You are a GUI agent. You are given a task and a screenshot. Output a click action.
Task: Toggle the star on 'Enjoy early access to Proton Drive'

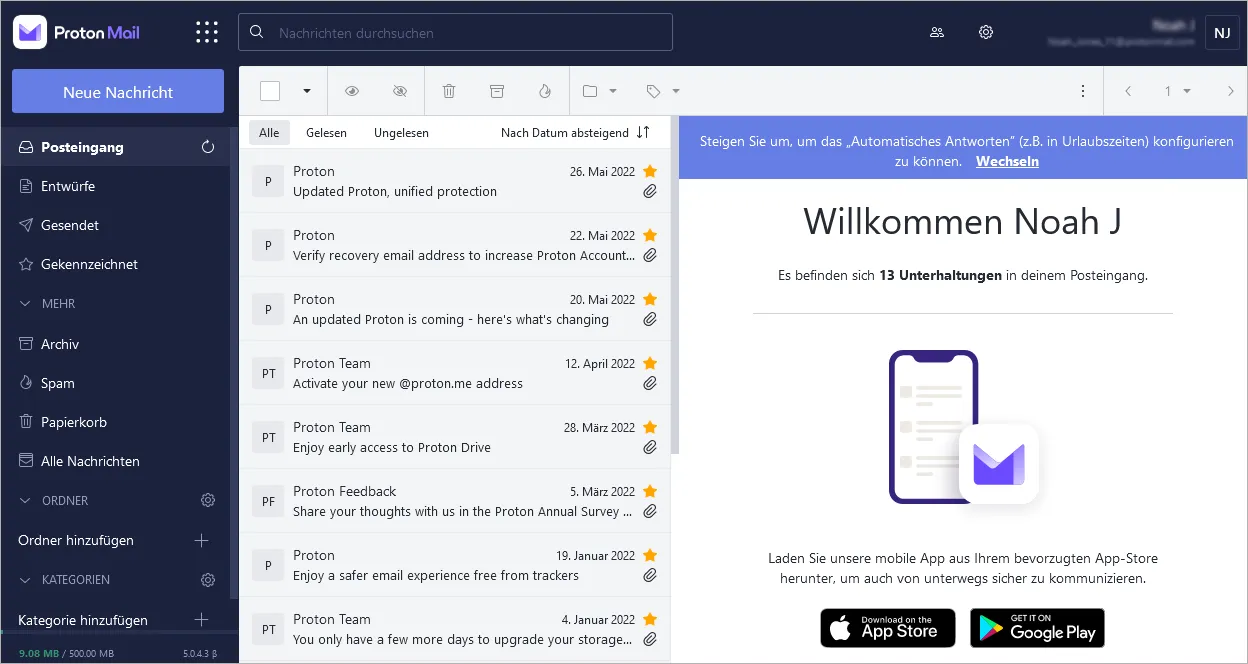[x=650, y=427]
